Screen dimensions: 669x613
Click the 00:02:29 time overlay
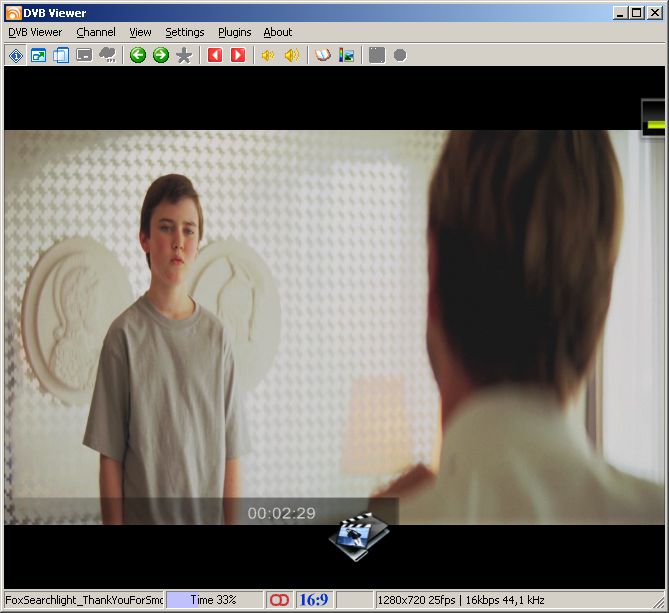[281, 513]
